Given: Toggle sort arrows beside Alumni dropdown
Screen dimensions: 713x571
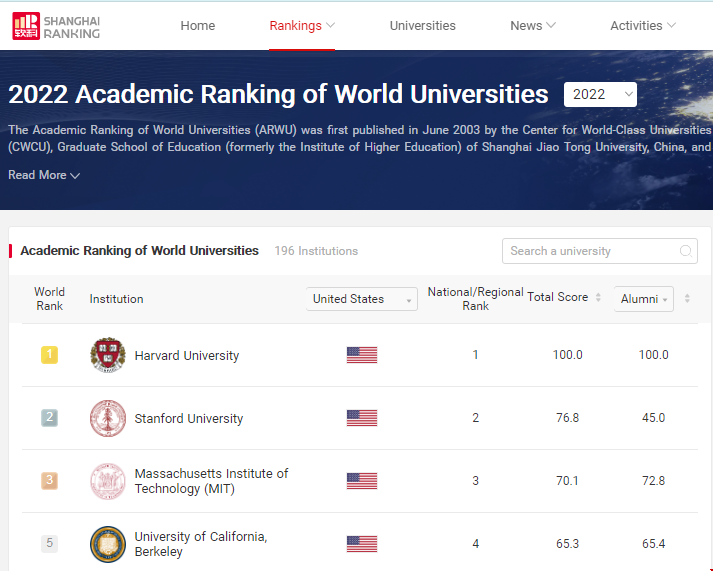Looking at the screenshot, I should pos(687,298).
